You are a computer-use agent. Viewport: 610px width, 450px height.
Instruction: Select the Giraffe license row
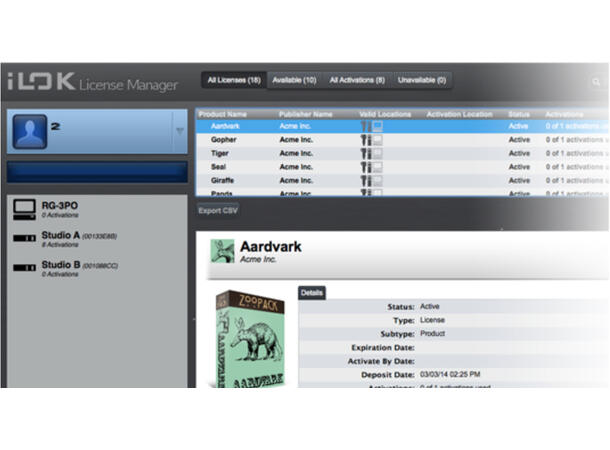(402, 180)
